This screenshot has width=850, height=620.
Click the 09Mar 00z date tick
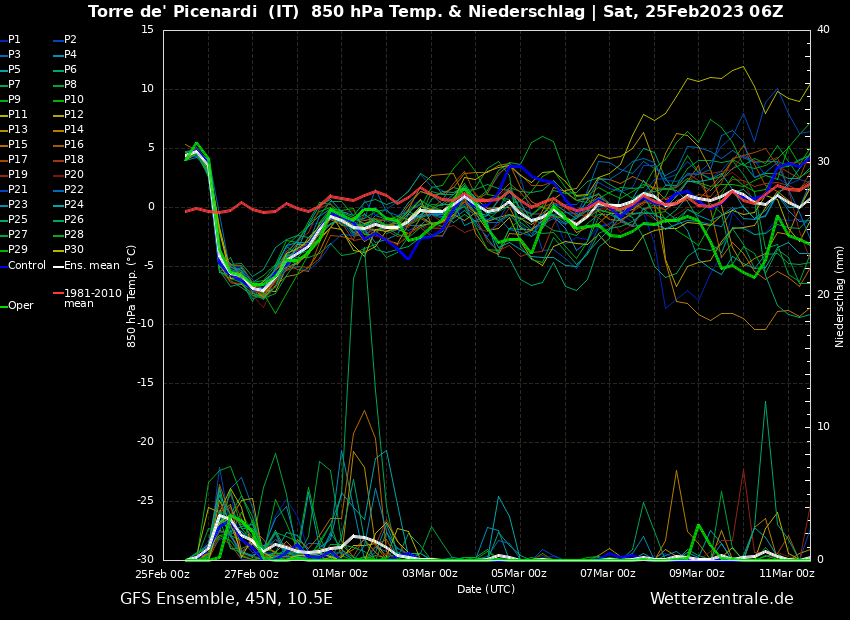click(697, 573)
